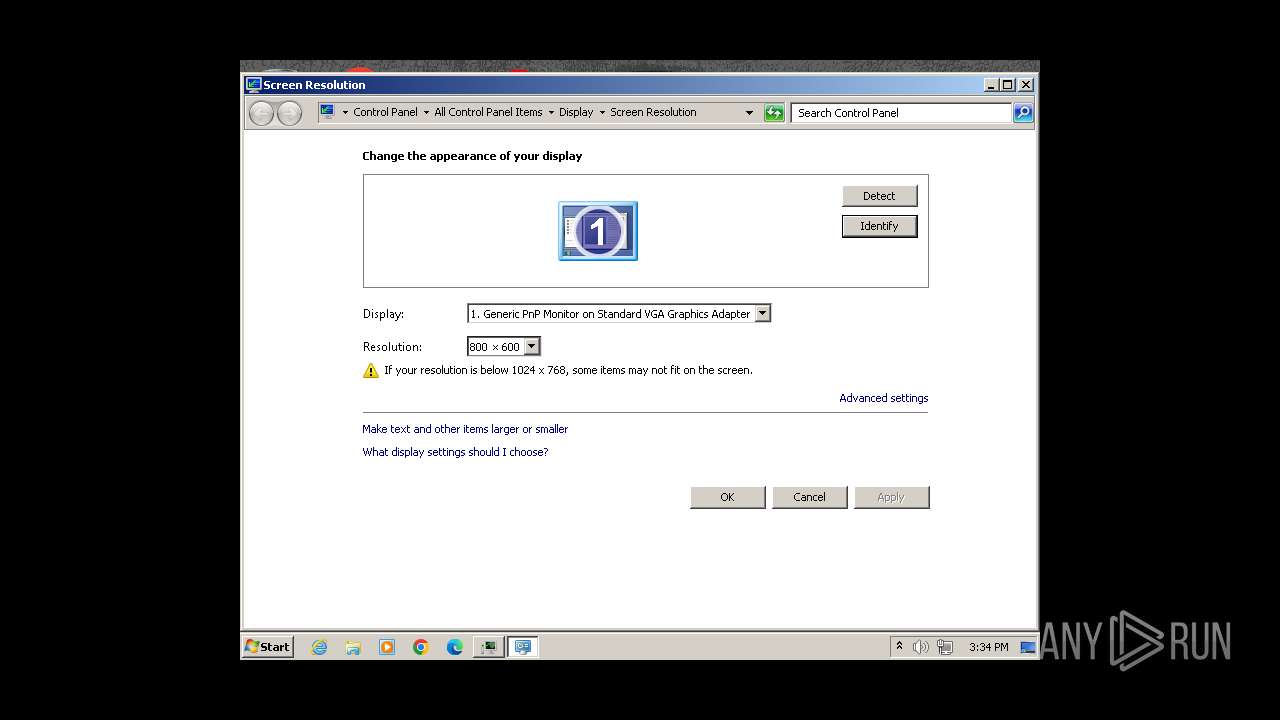Expand dropdown arrow after Control Panel breadcrumb
The width and height of the screenshot is (1280, 720).
pos(426,113)
